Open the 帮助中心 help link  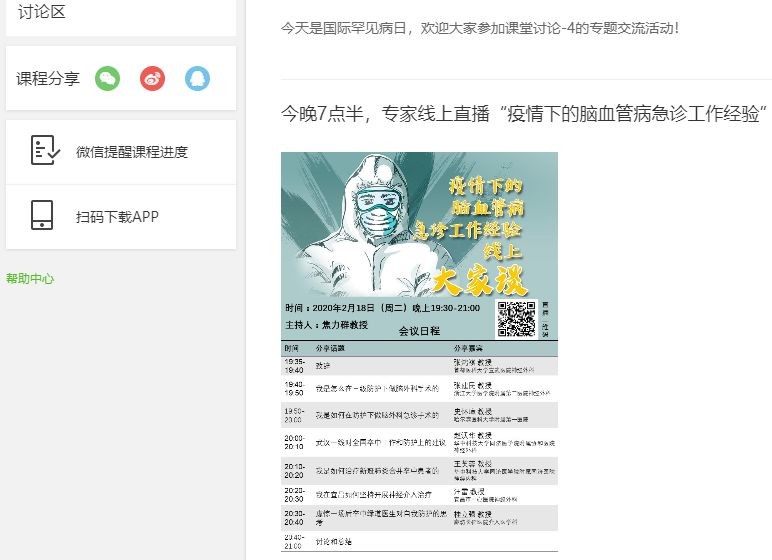(x=30, y=279)
